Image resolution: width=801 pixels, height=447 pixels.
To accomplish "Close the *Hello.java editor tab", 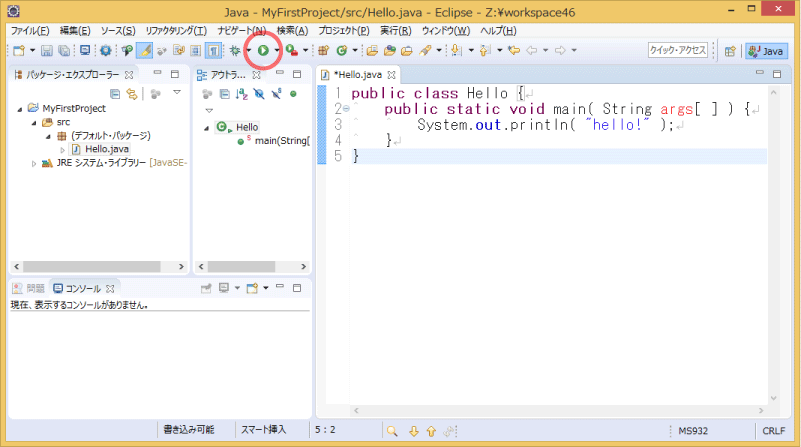I will (x=391, y=75).
